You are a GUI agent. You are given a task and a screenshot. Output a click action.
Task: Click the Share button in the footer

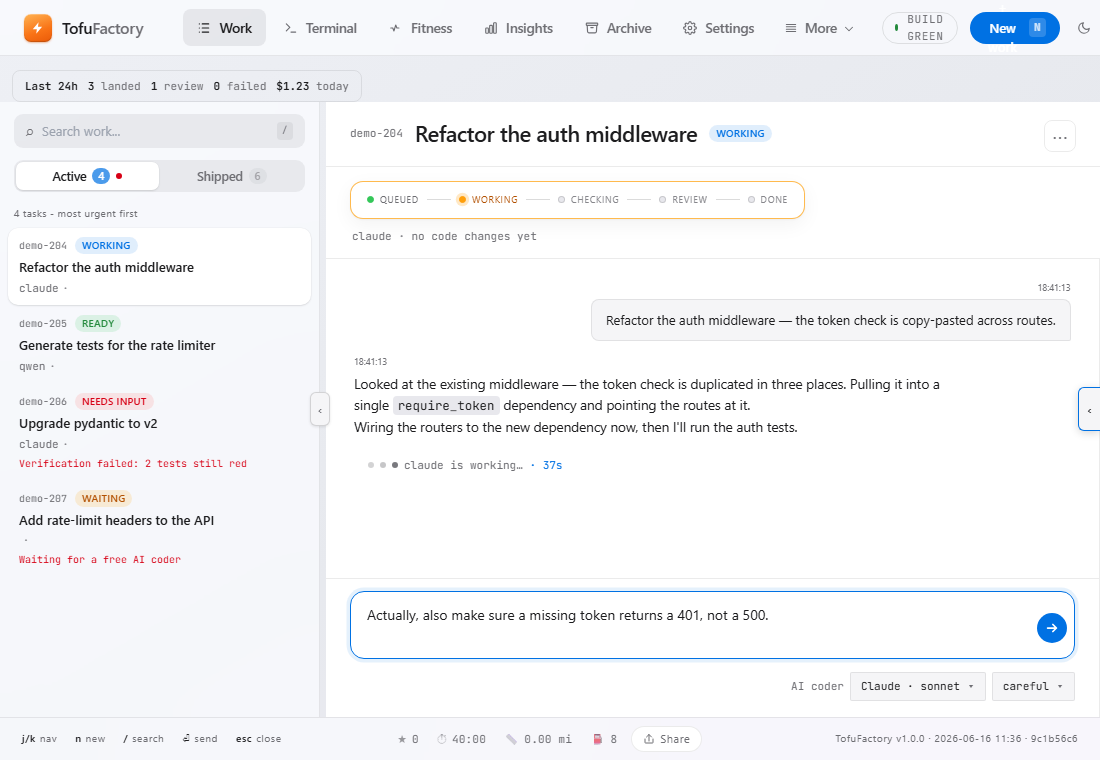point(666,739)
